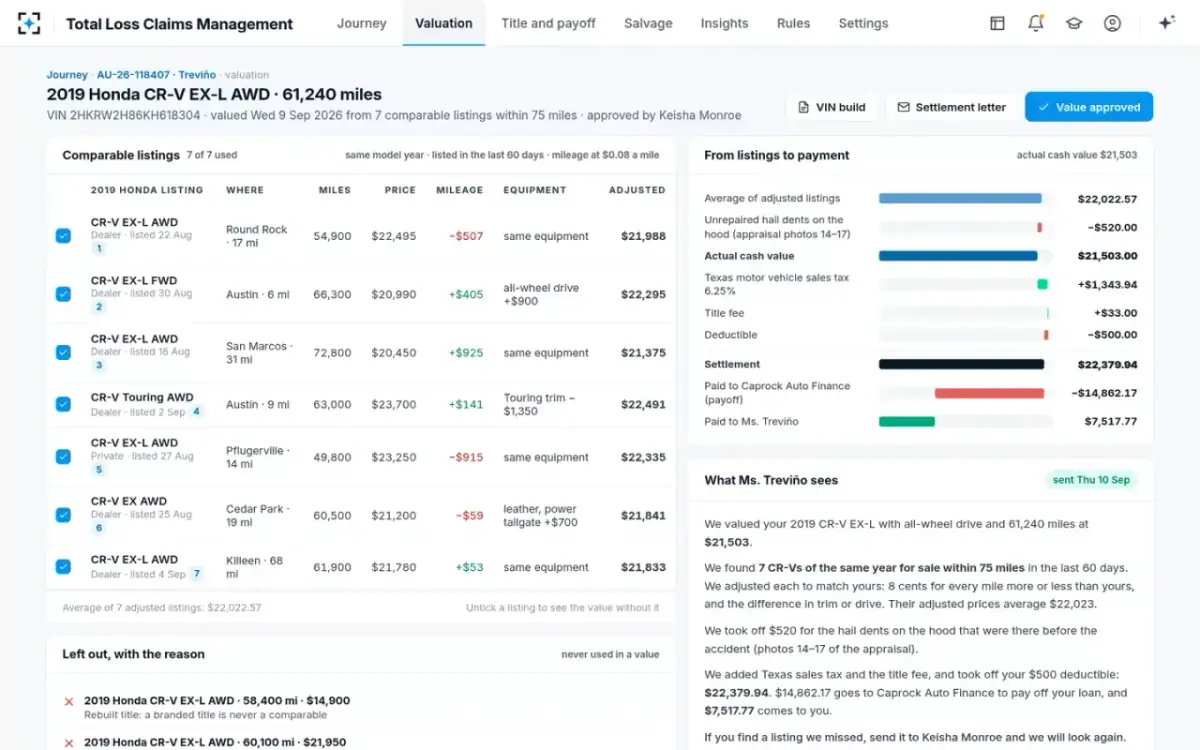Open the Settlement letter
This screenshot has height=750, width=1200.
[952, 107]
